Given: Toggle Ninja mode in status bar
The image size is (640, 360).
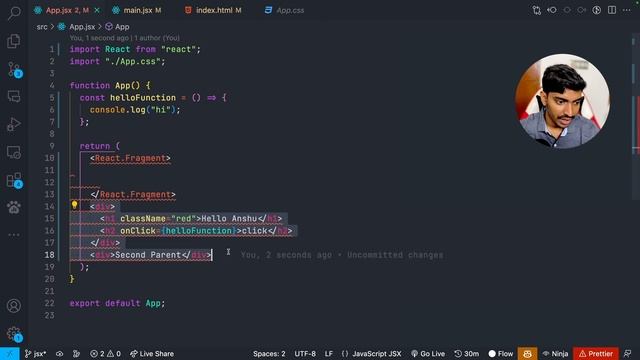Looking at the screenshot, I should (x=555, y=353).
